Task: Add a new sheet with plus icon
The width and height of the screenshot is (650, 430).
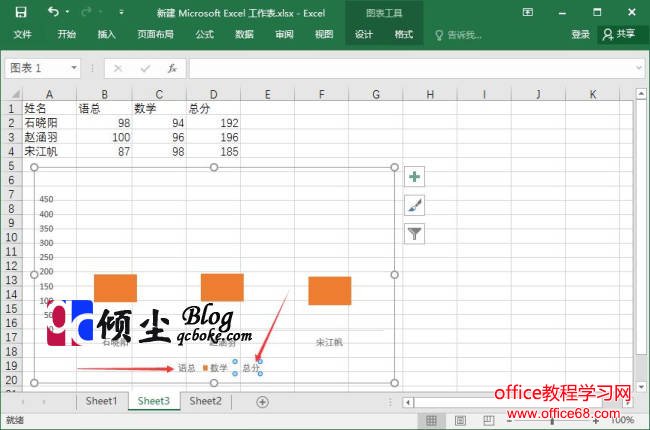Action: 262,402
